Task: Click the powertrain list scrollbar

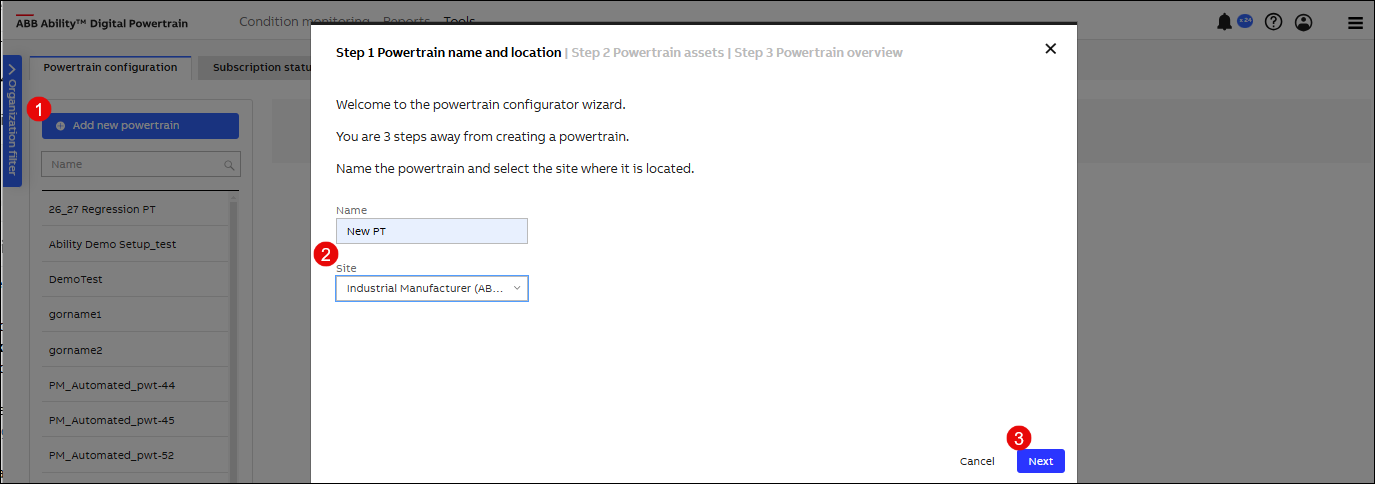Action: (234, 330)
